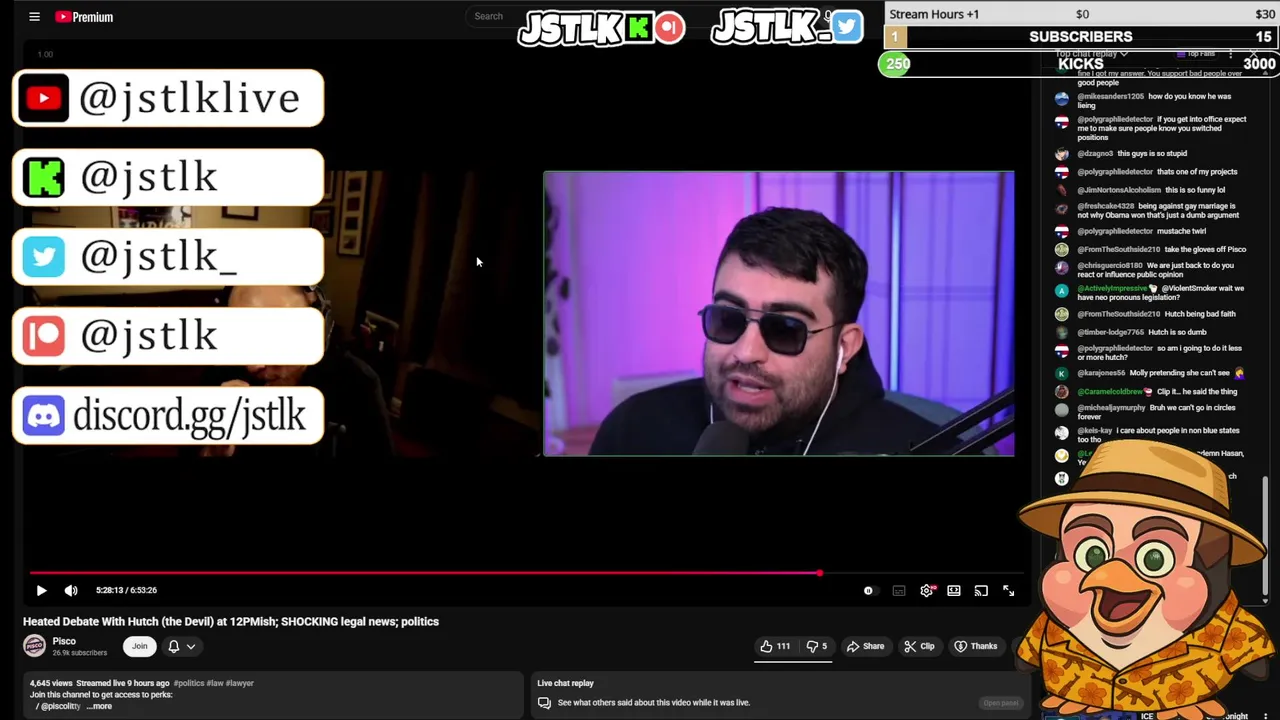Click Open panel for Live chat replay
Screen dimensions: 1280x720
(1000, 703)
